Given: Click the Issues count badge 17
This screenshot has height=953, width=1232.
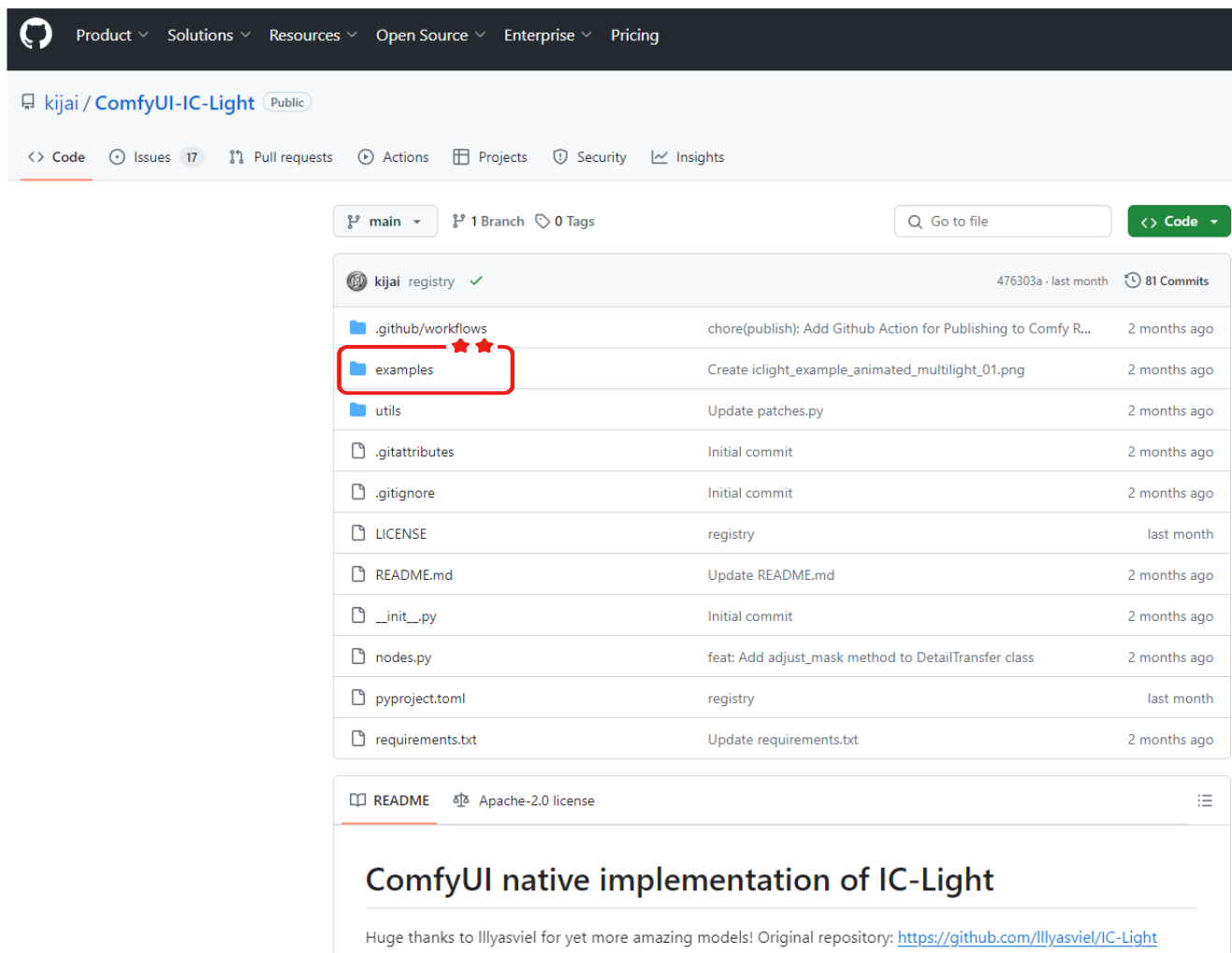Looking at the screenshot, I should click(x=192, y=157).
